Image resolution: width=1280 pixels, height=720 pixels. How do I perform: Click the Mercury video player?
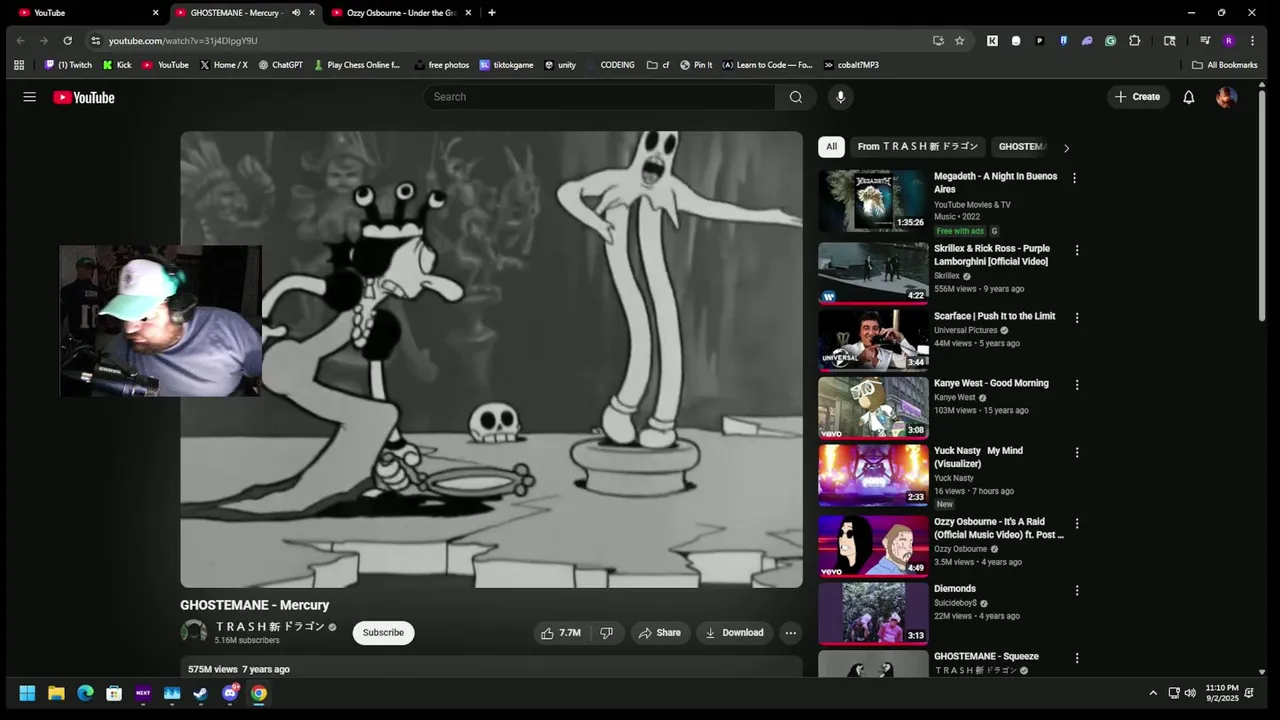pos(491,359)
